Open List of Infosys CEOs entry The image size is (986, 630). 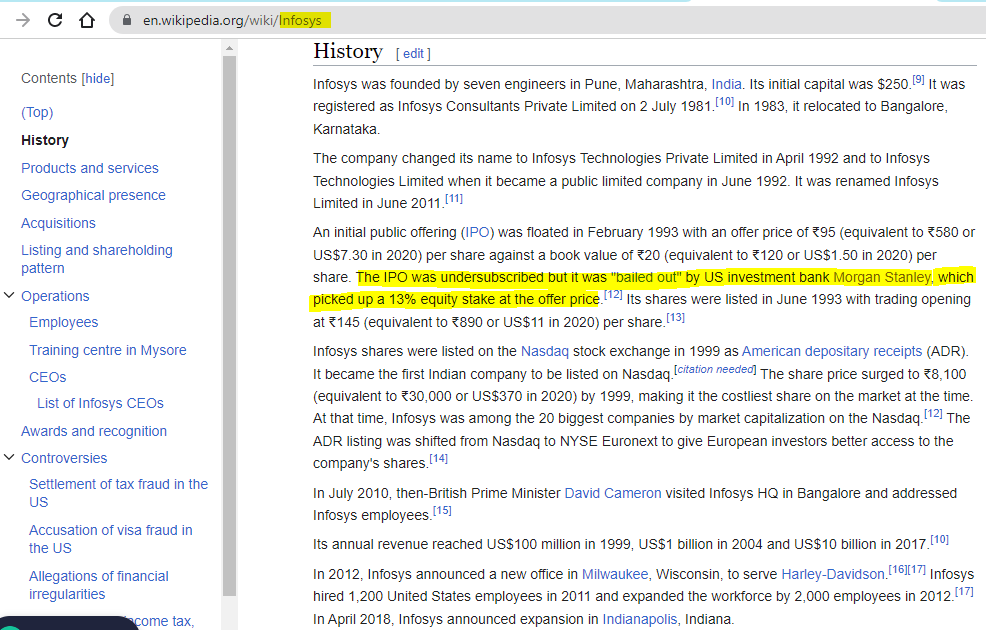click(100, 403)
